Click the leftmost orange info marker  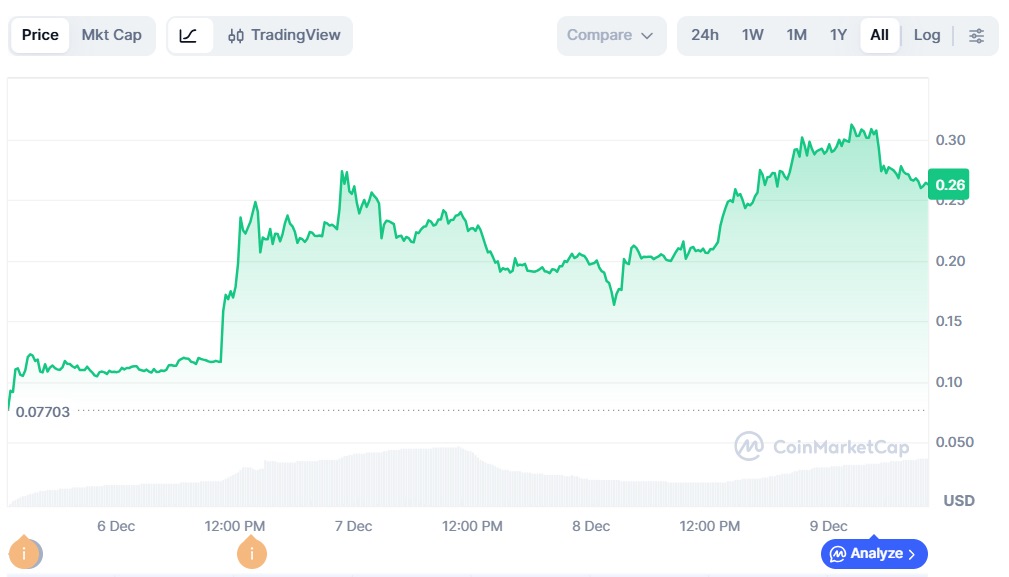(25, 551)
